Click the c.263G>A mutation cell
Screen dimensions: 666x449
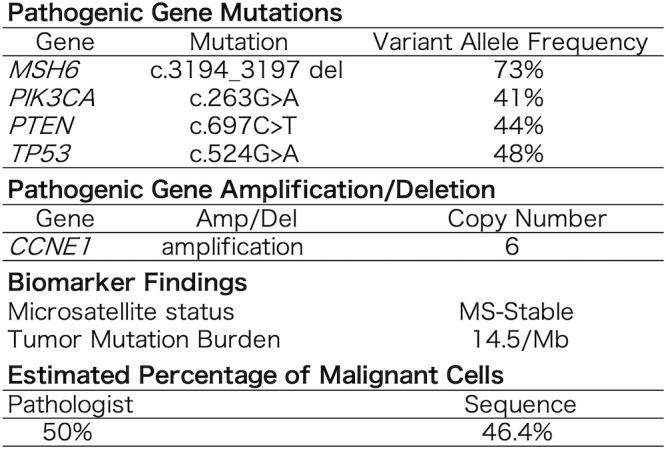pyautogui.click(x=239, y=98)
